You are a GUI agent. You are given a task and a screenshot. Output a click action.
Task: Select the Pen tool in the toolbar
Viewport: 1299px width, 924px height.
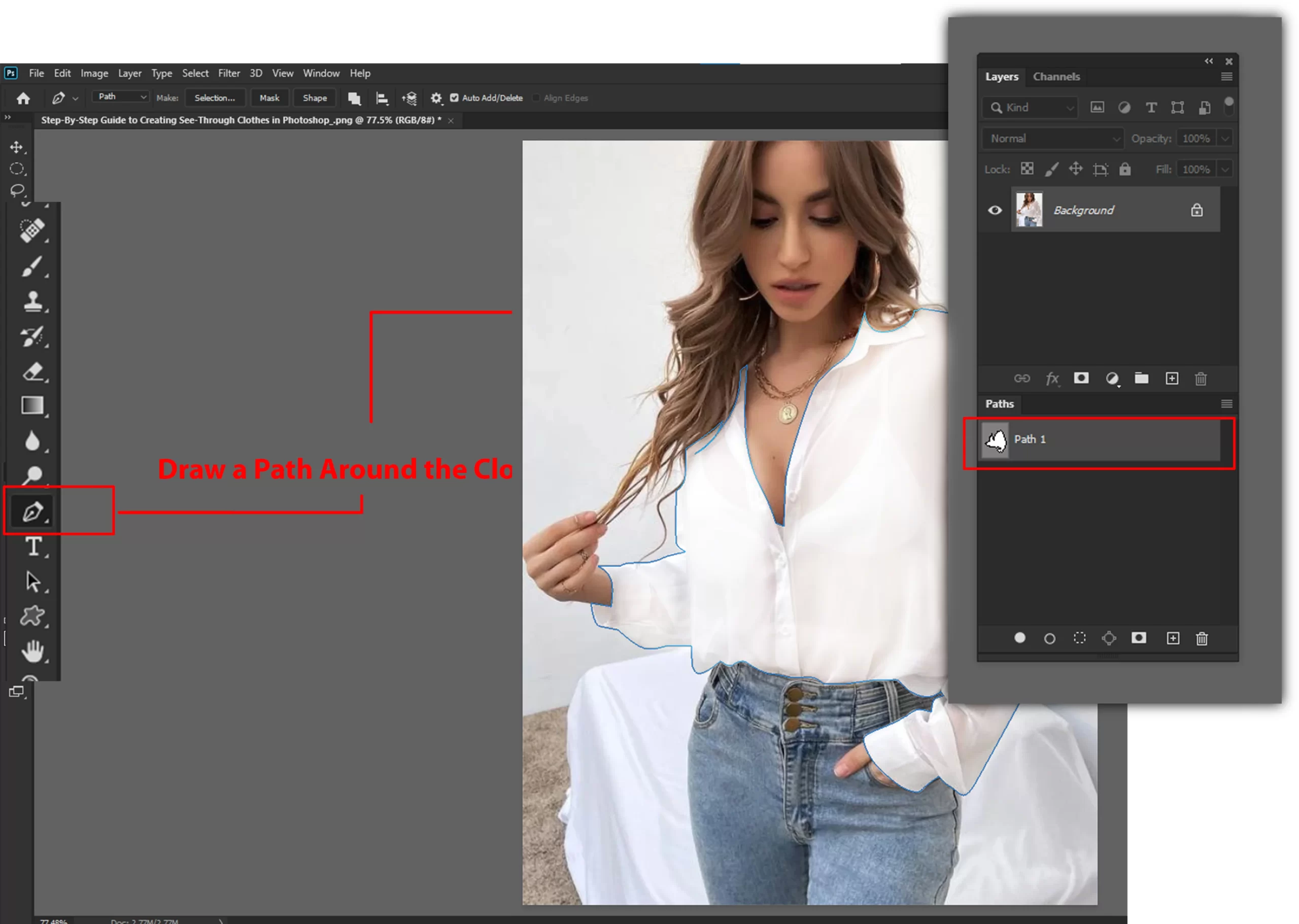coord(32,511)
